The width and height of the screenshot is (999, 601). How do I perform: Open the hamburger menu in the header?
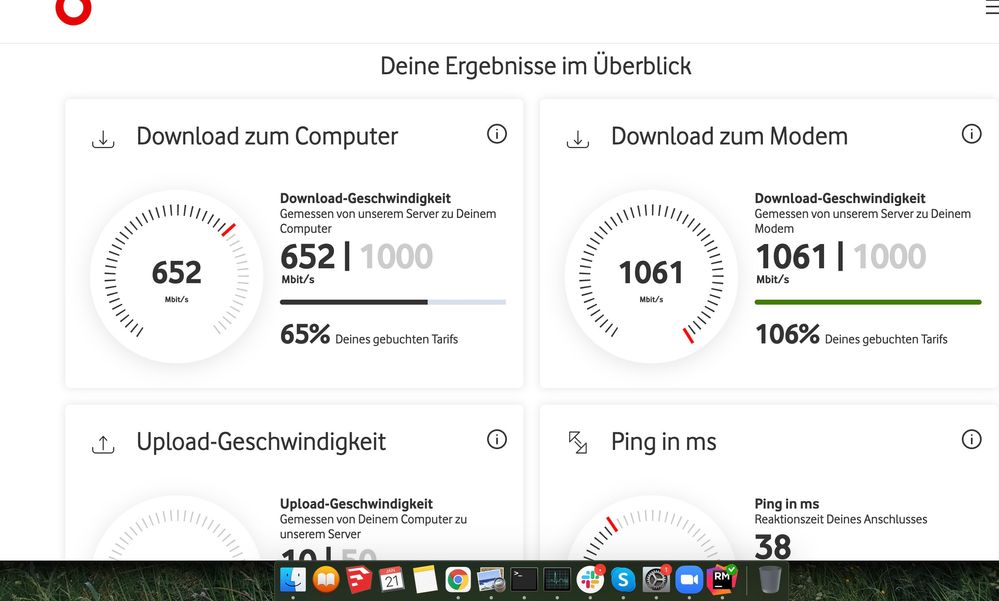[x=992, y=8]
